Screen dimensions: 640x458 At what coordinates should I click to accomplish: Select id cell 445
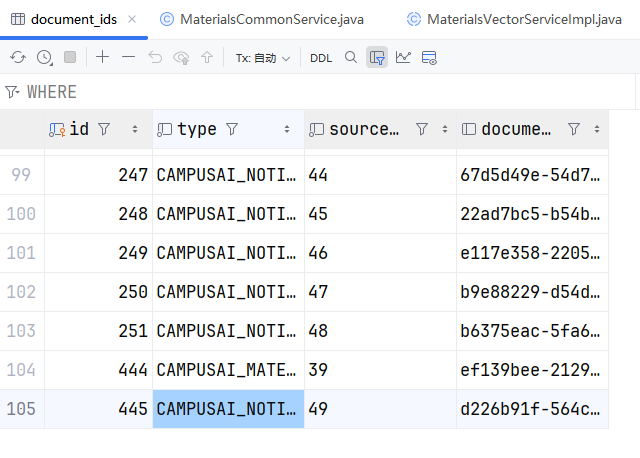[98, 409]
